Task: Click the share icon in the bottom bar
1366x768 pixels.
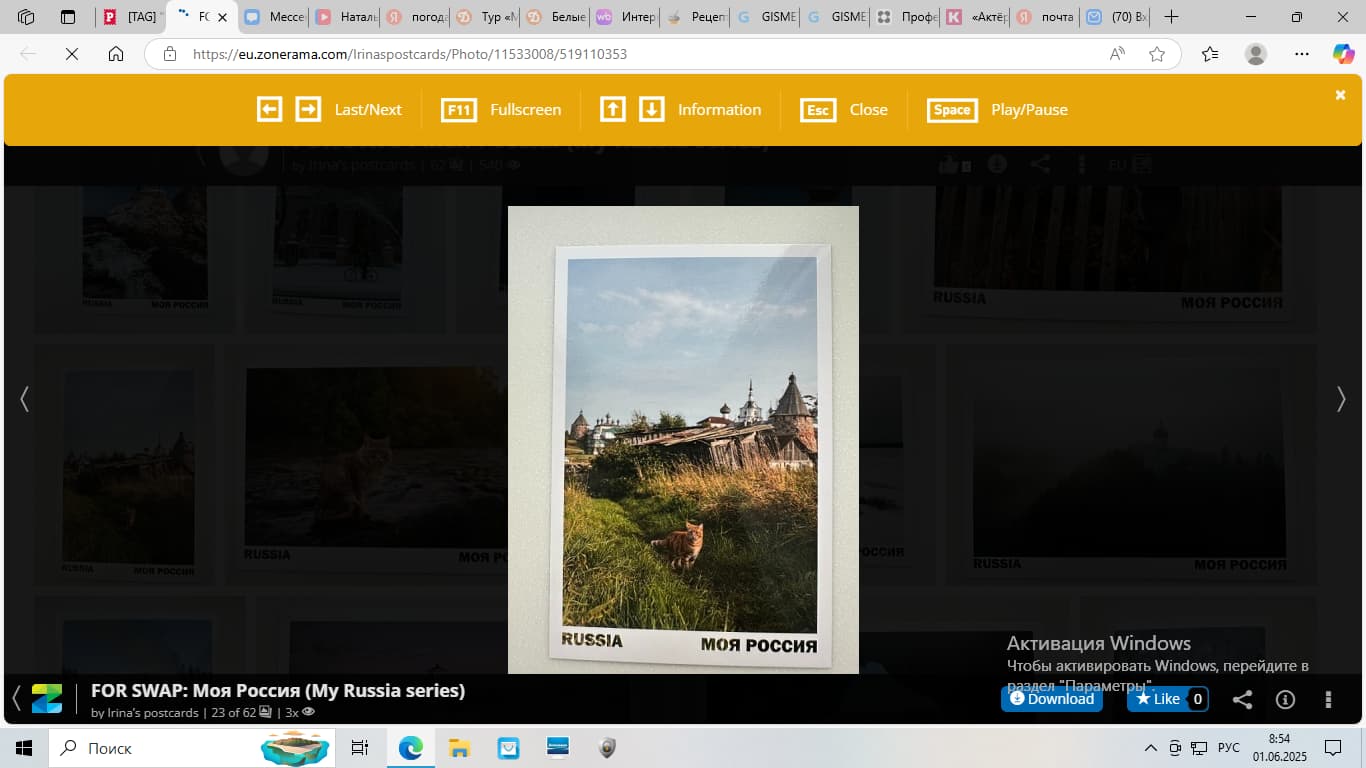Action: pyautogui.click(x=1242, y=700)
